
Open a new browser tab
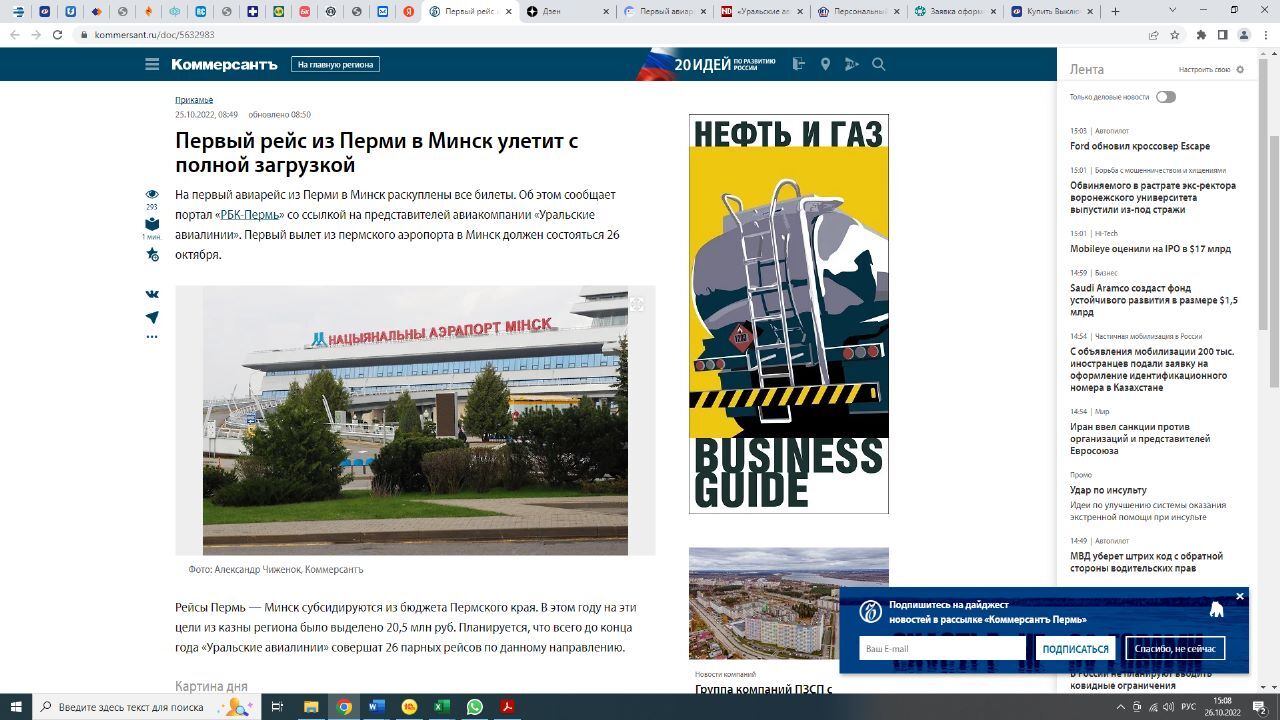[1115, 12]
